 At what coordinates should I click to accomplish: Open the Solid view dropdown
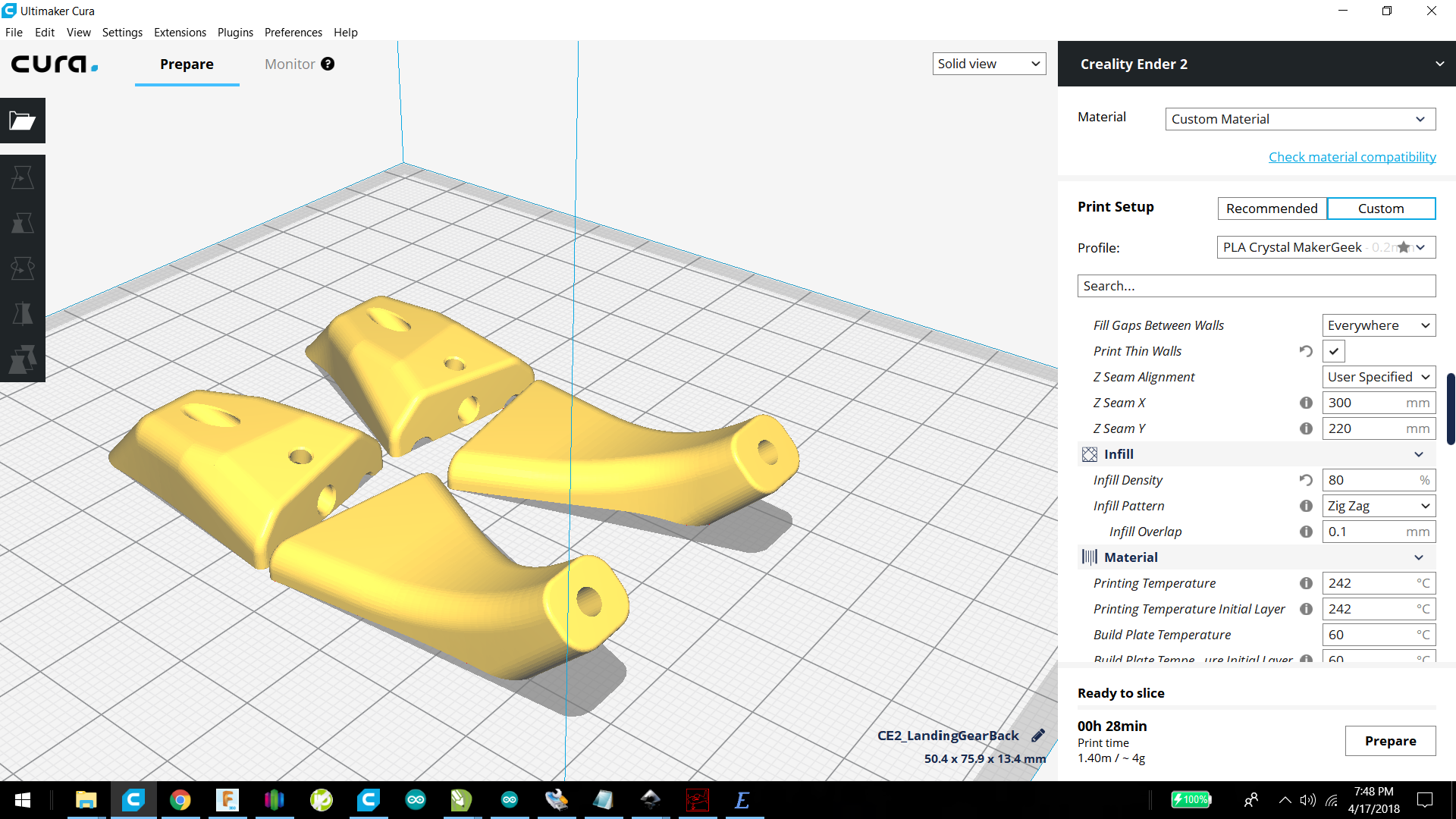[x=989, y=64]
